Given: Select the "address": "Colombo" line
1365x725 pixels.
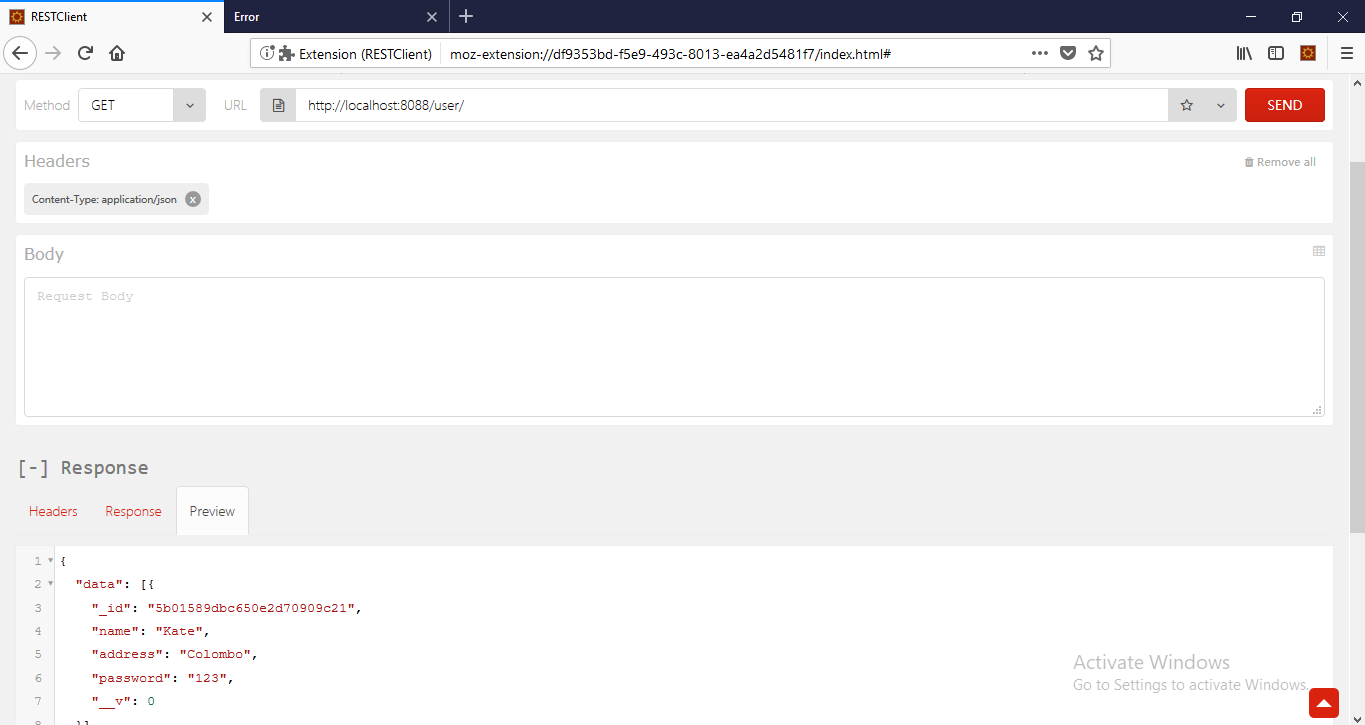Looking at the screenshot, I should point(175,654).
